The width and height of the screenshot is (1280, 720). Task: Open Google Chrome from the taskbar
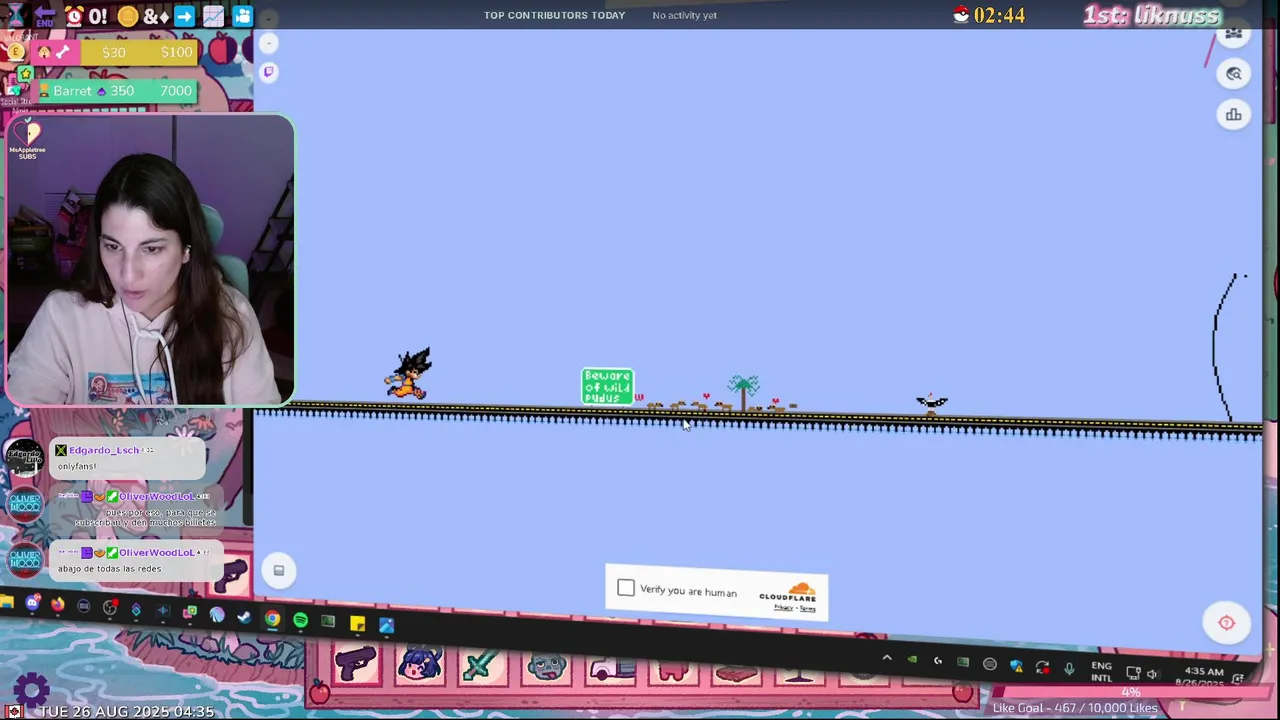272,619
